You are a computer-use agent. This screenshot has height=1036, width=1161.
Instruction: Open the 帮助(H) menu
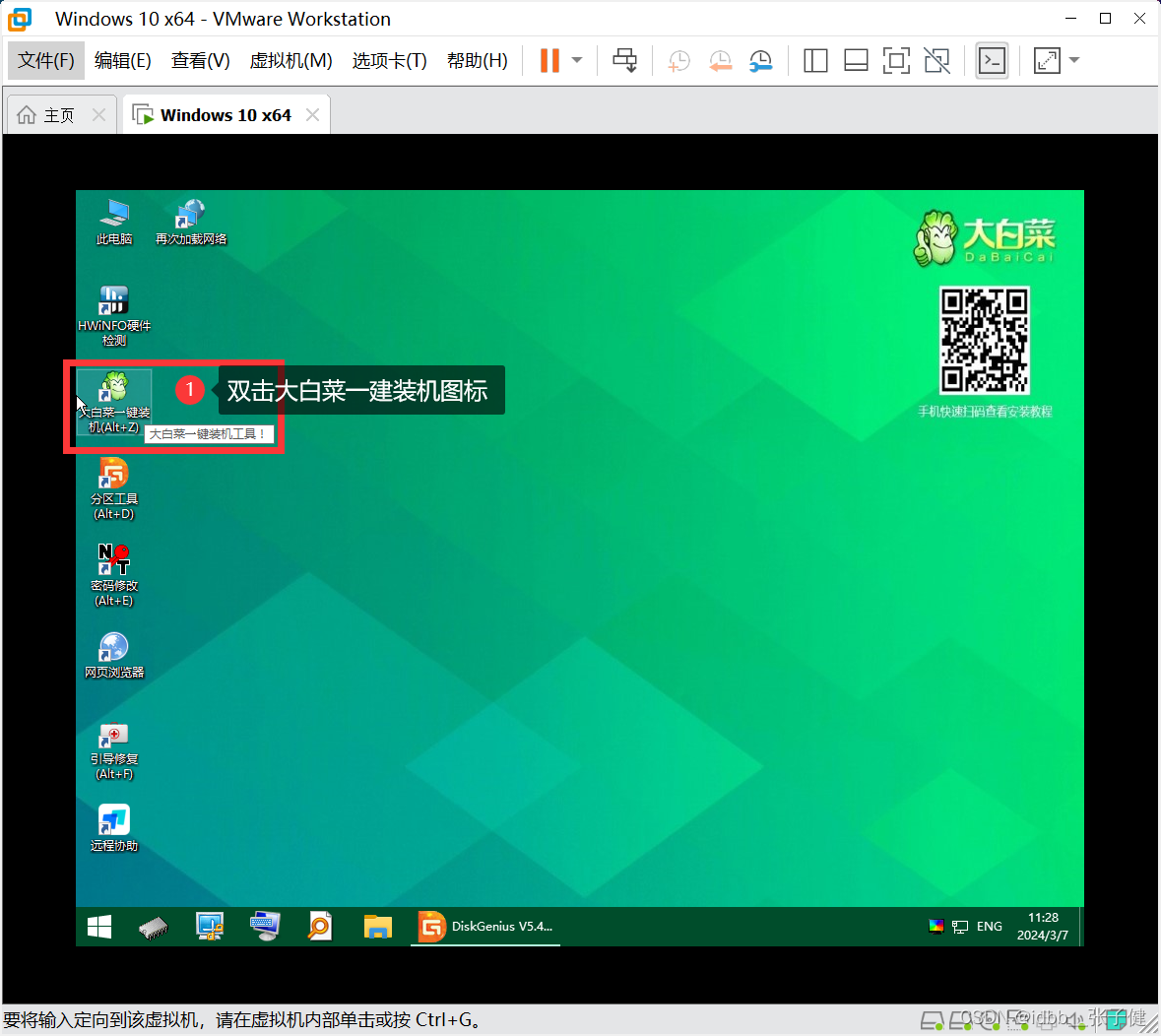478,61
